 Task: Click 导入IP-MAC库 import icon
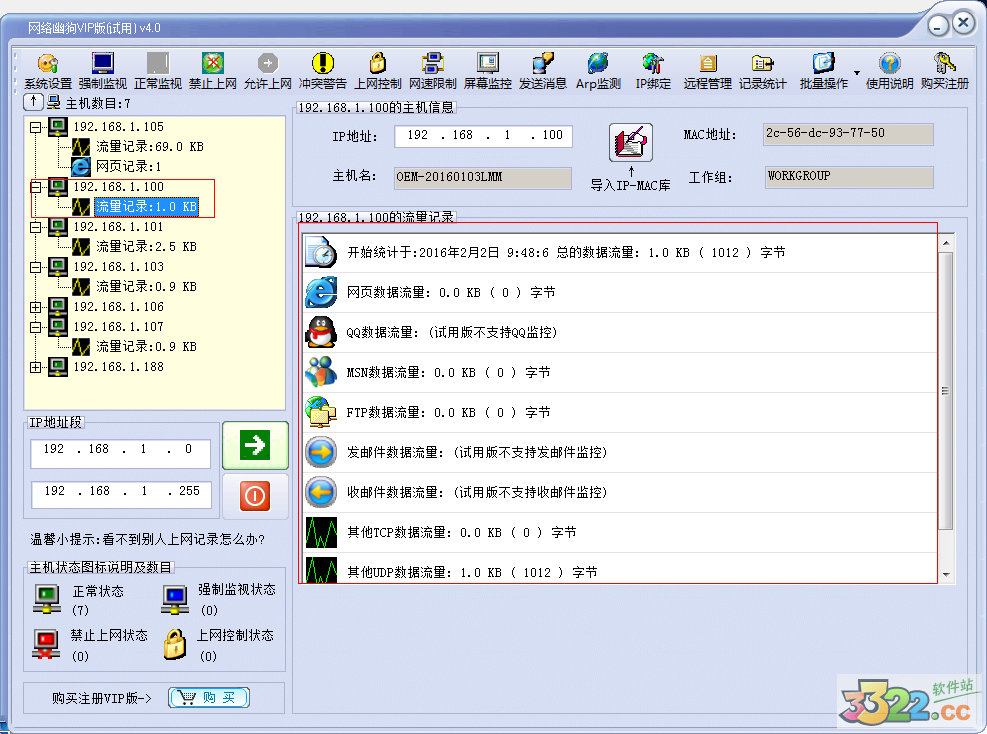tap(631, 142)
